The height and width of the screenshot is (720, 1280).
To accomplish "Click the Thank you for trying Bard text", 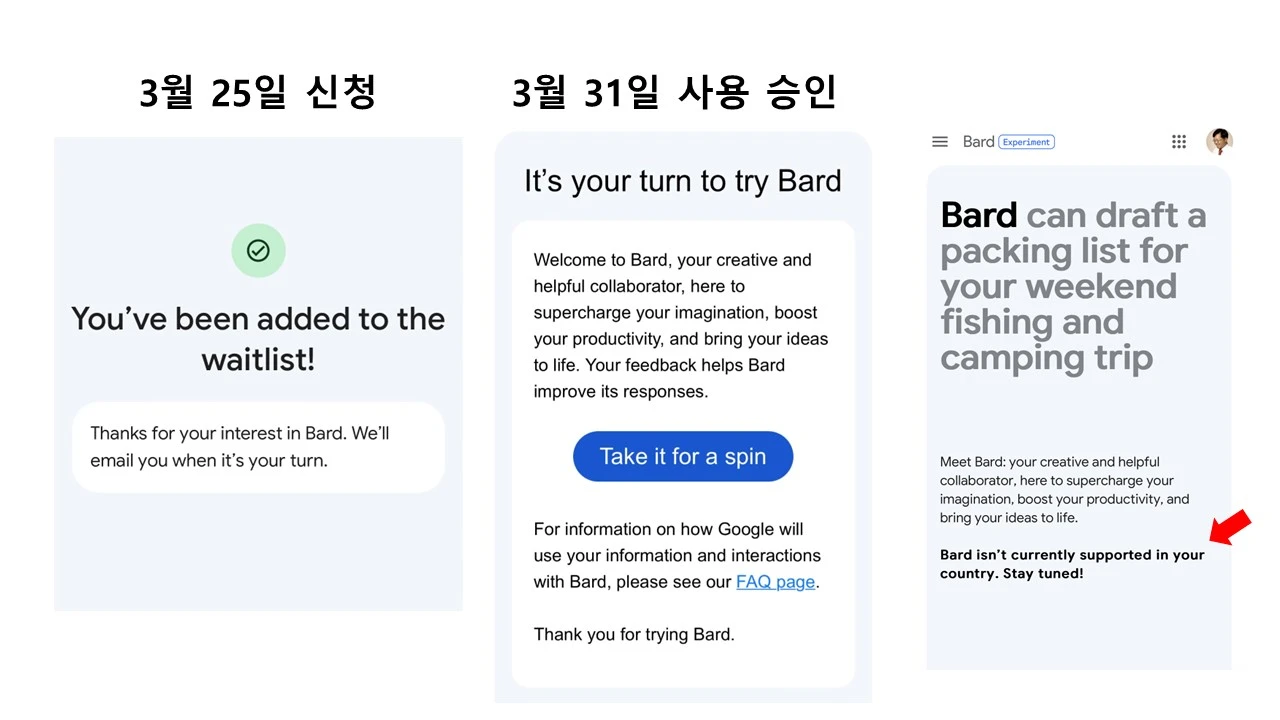I will 634,634.
